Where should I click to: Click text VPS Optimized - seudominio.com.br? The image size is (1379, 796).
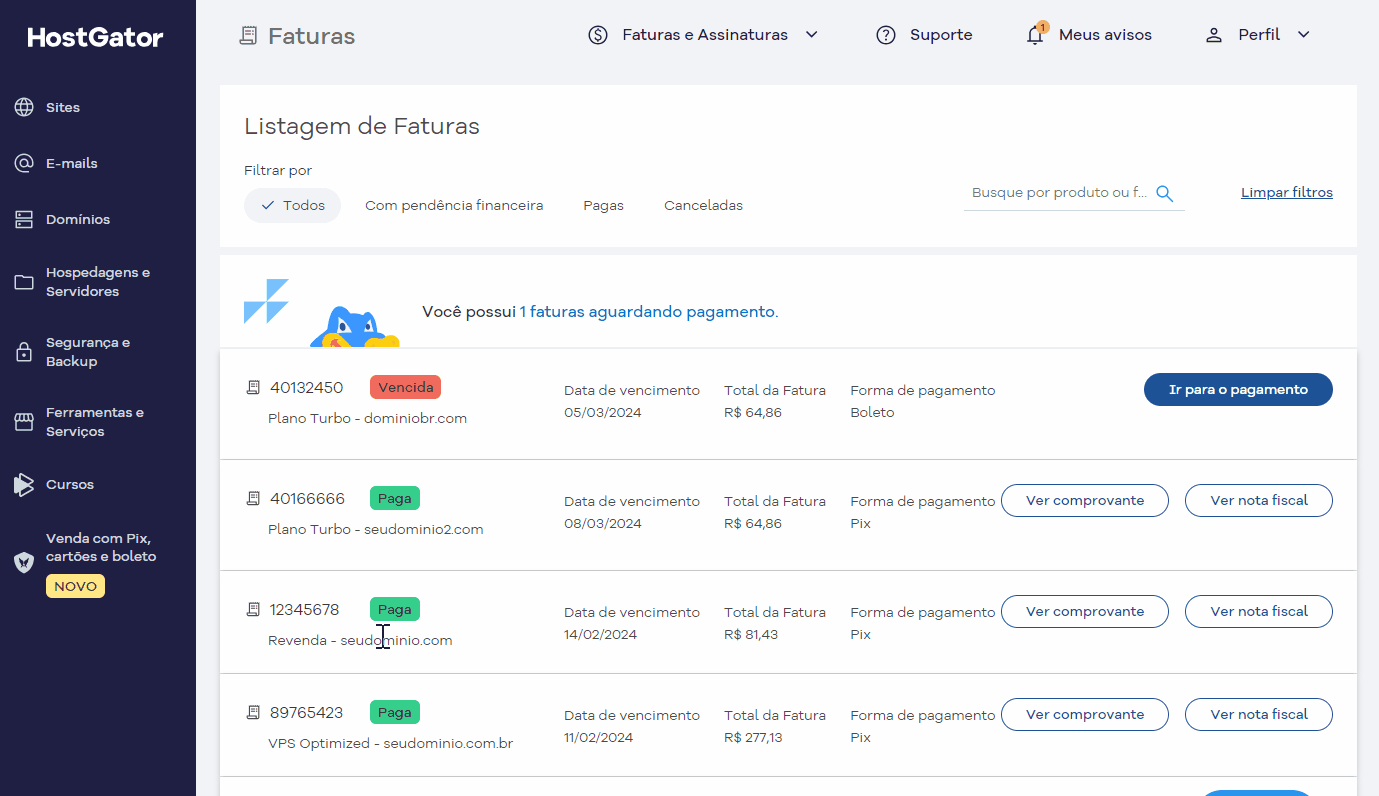pos(391,744)
